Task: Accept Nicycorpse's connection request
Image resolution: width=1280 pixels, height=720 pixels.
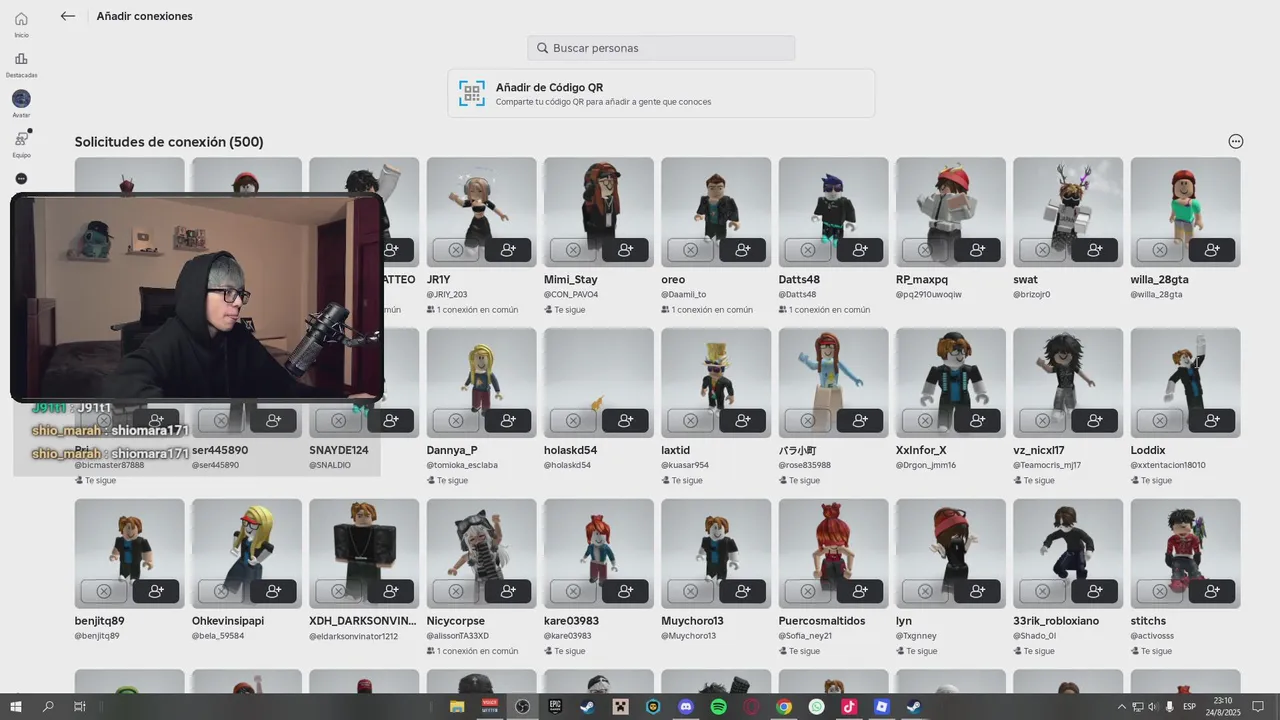Action: click(x=508, y=592)
